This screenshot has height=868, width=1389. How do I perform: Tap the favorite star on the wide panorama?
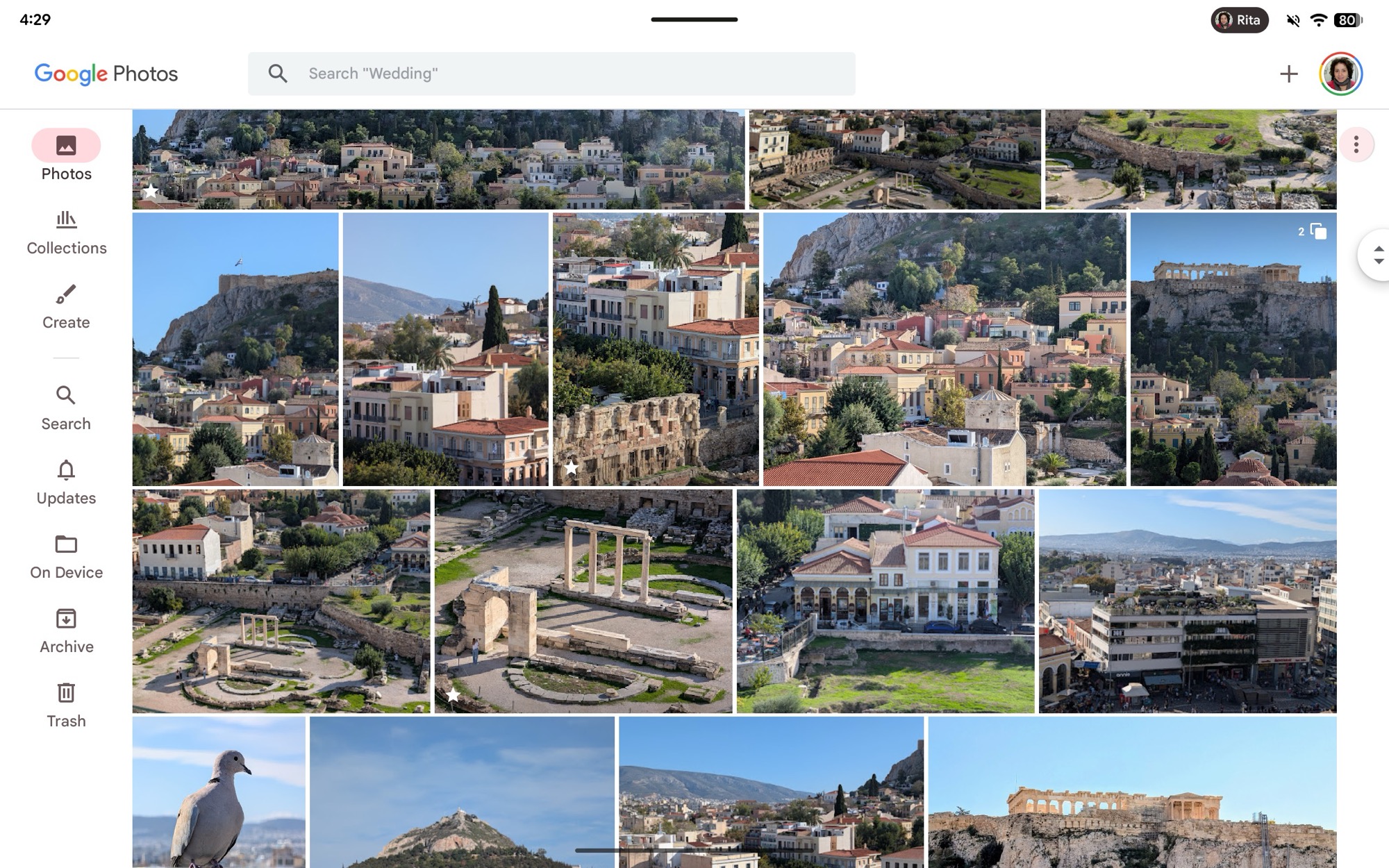point(150,191)
